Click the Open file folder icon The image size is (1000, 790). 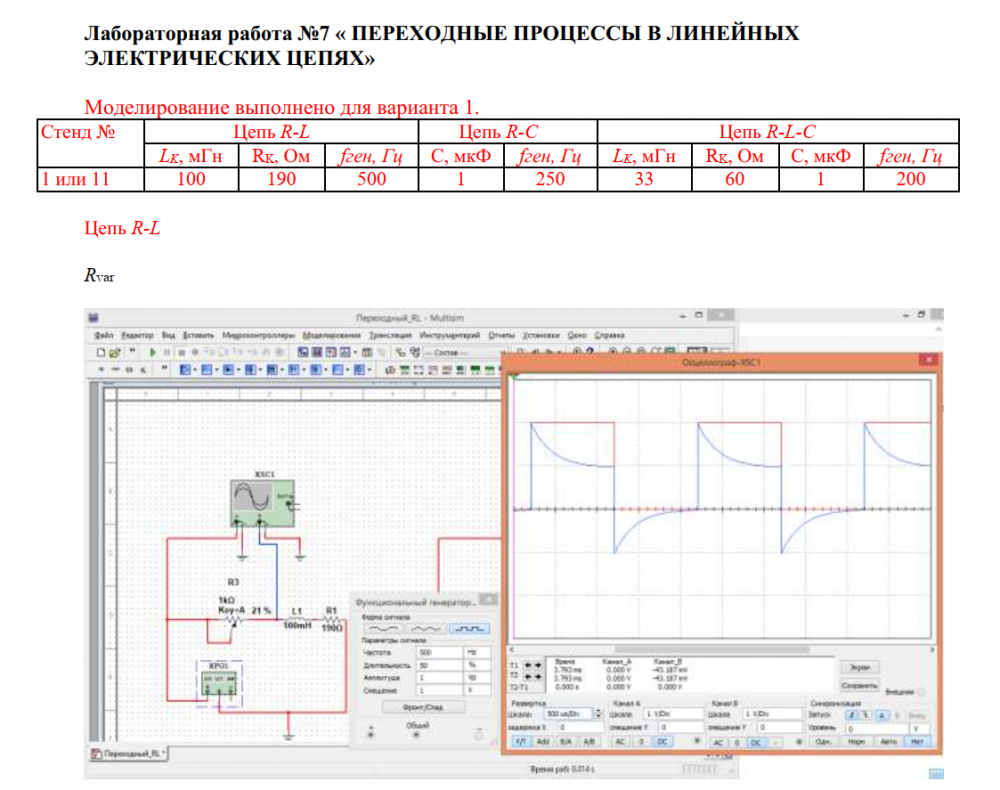(x=115, y=352)
